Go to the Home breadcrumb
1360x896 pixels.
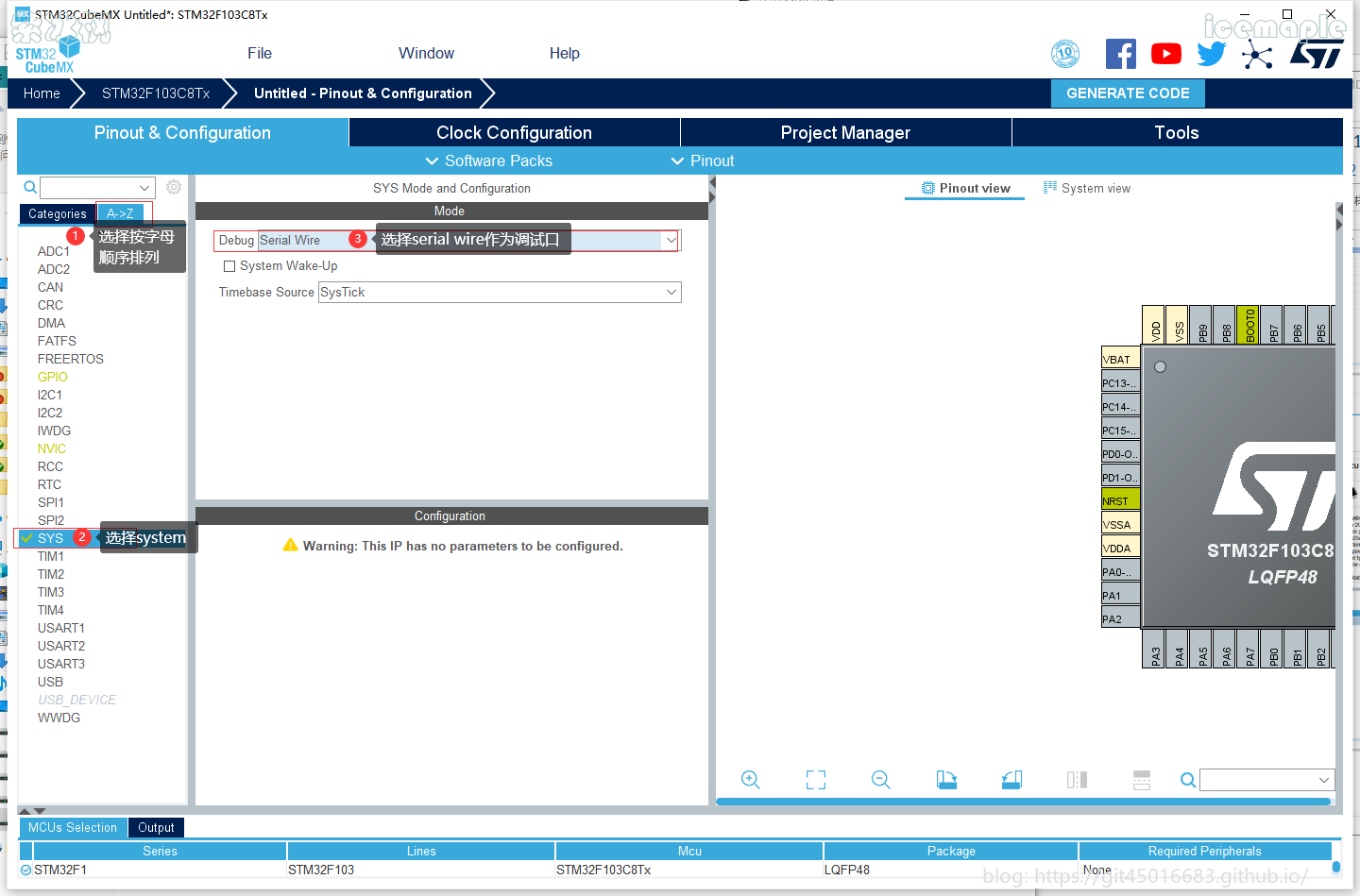point(42,93)
